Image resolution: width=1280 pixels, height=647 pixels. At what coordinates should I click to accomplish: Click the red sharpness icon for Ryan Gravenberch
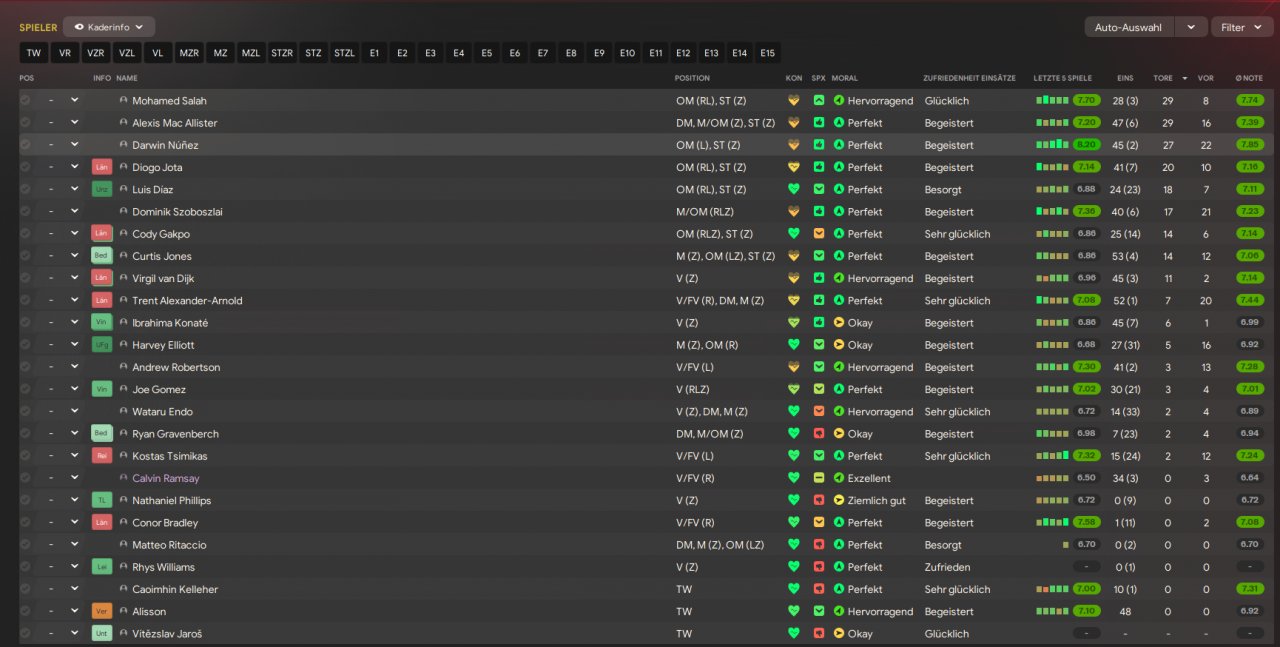point(819,434)
